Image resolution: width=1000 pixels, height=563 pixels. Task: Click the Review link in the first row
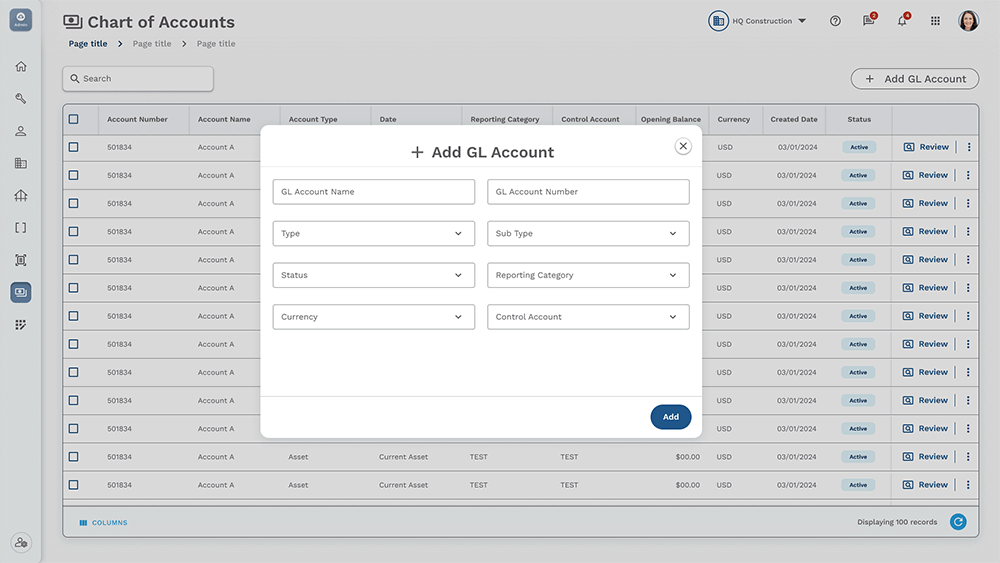[934, 147]
